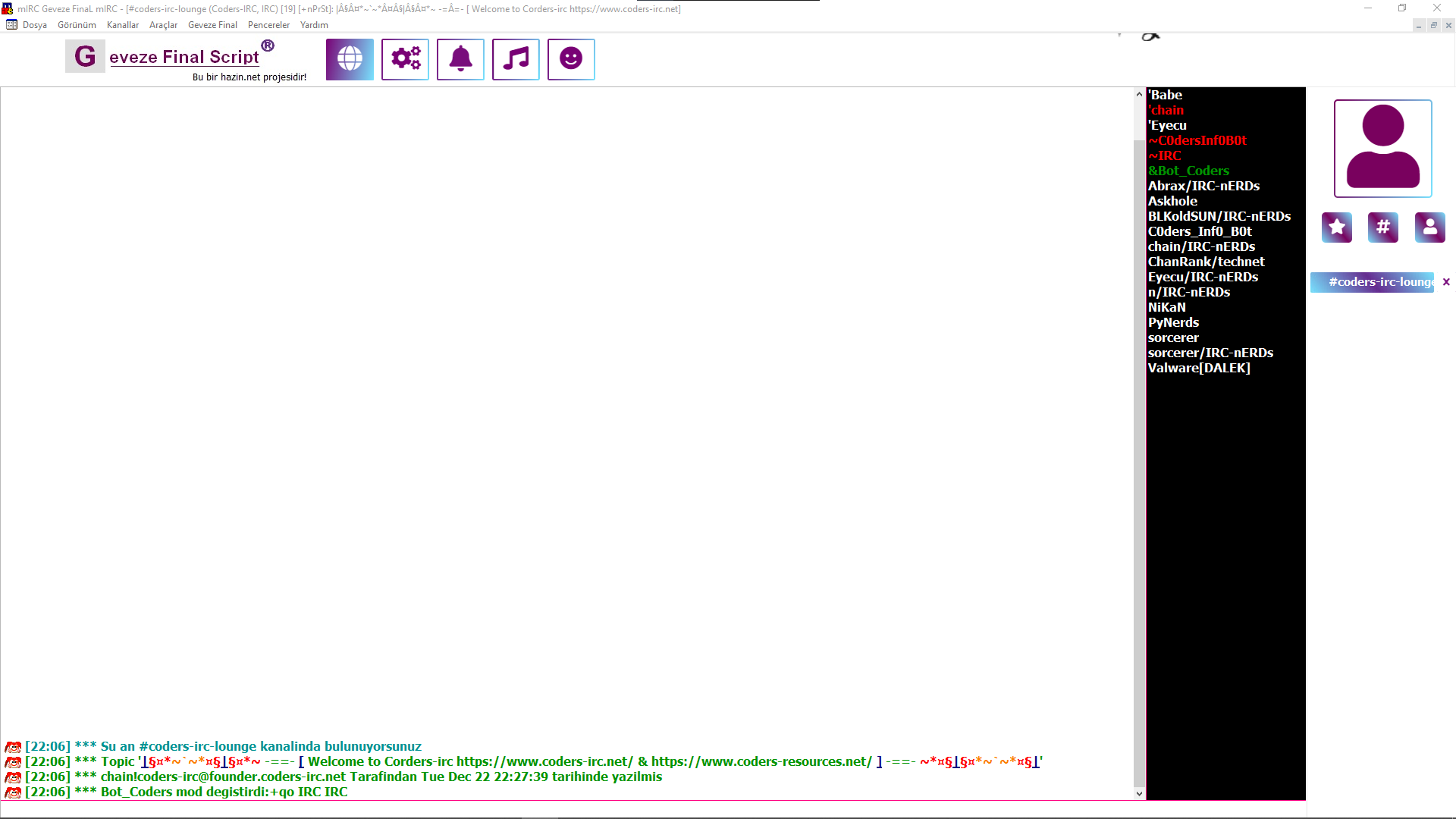This screenshot has width=1456, height=819.
Task: Select &Bot_Coders in the nick list
Action: point(1188,171)
